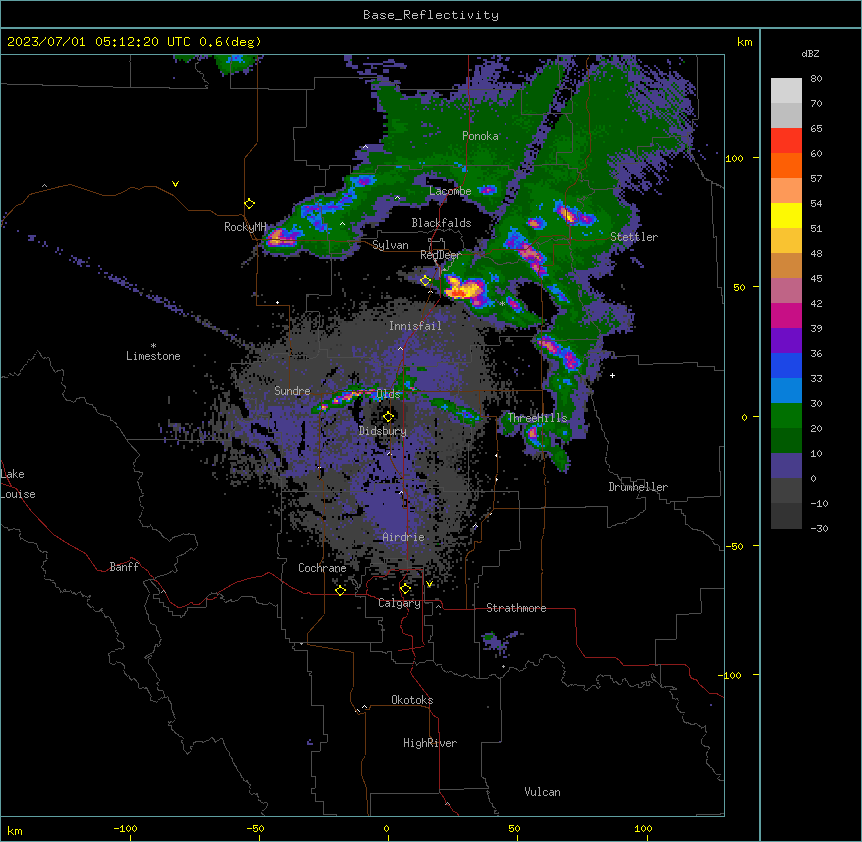Image resolution: width=862 pixels, height=842 pixels.
Task: Click the Limestone label
Action: pos(153,356)
